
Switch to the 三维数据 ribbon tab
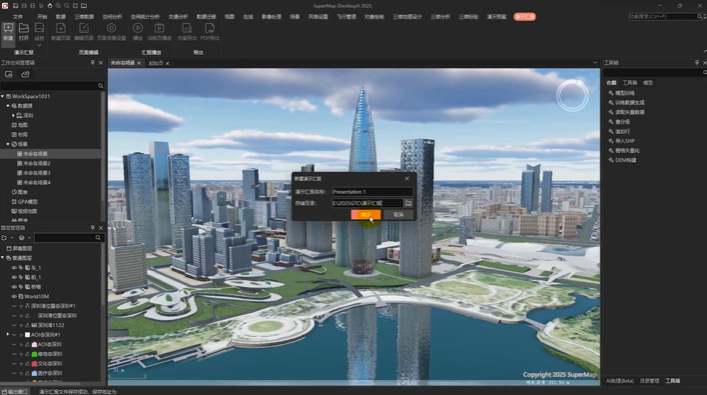pos(84,17)
